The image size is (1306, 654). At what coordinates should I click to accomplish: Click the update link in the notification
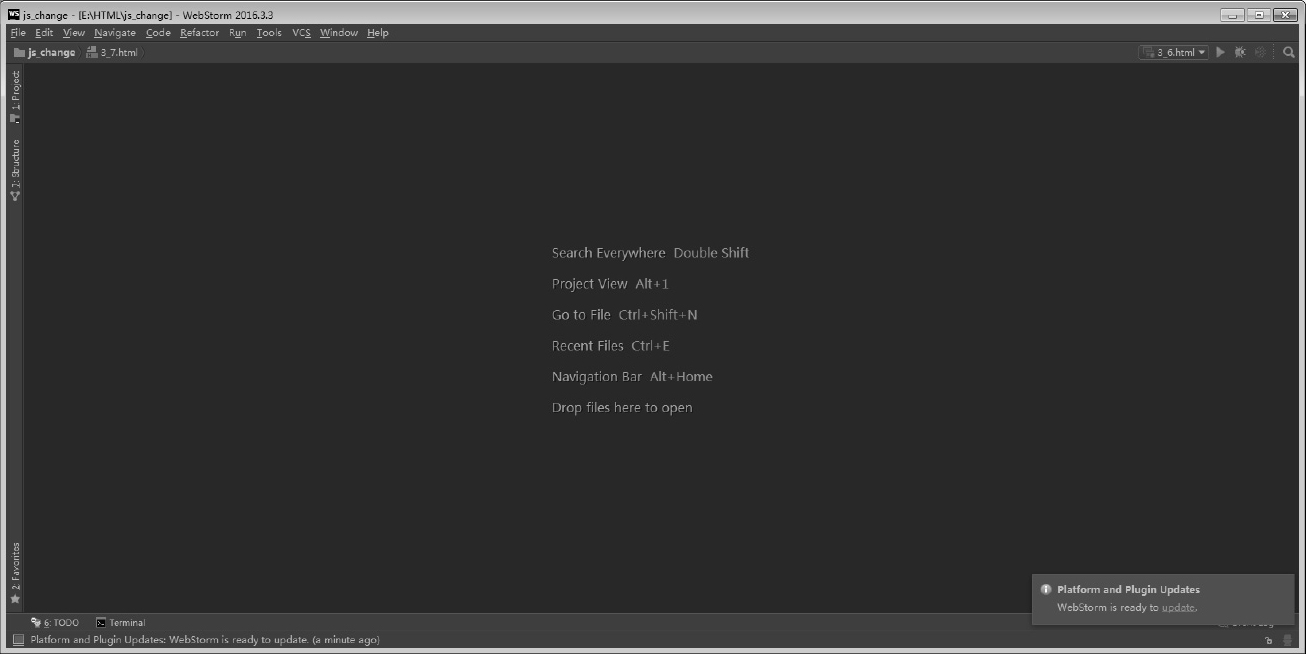(x=1179, y=607)
